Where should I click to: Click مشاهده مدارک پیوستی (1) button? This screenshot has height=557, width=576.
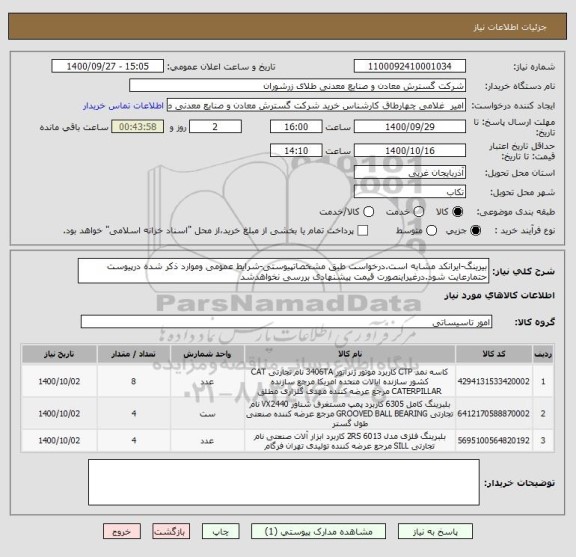point(318,532)
